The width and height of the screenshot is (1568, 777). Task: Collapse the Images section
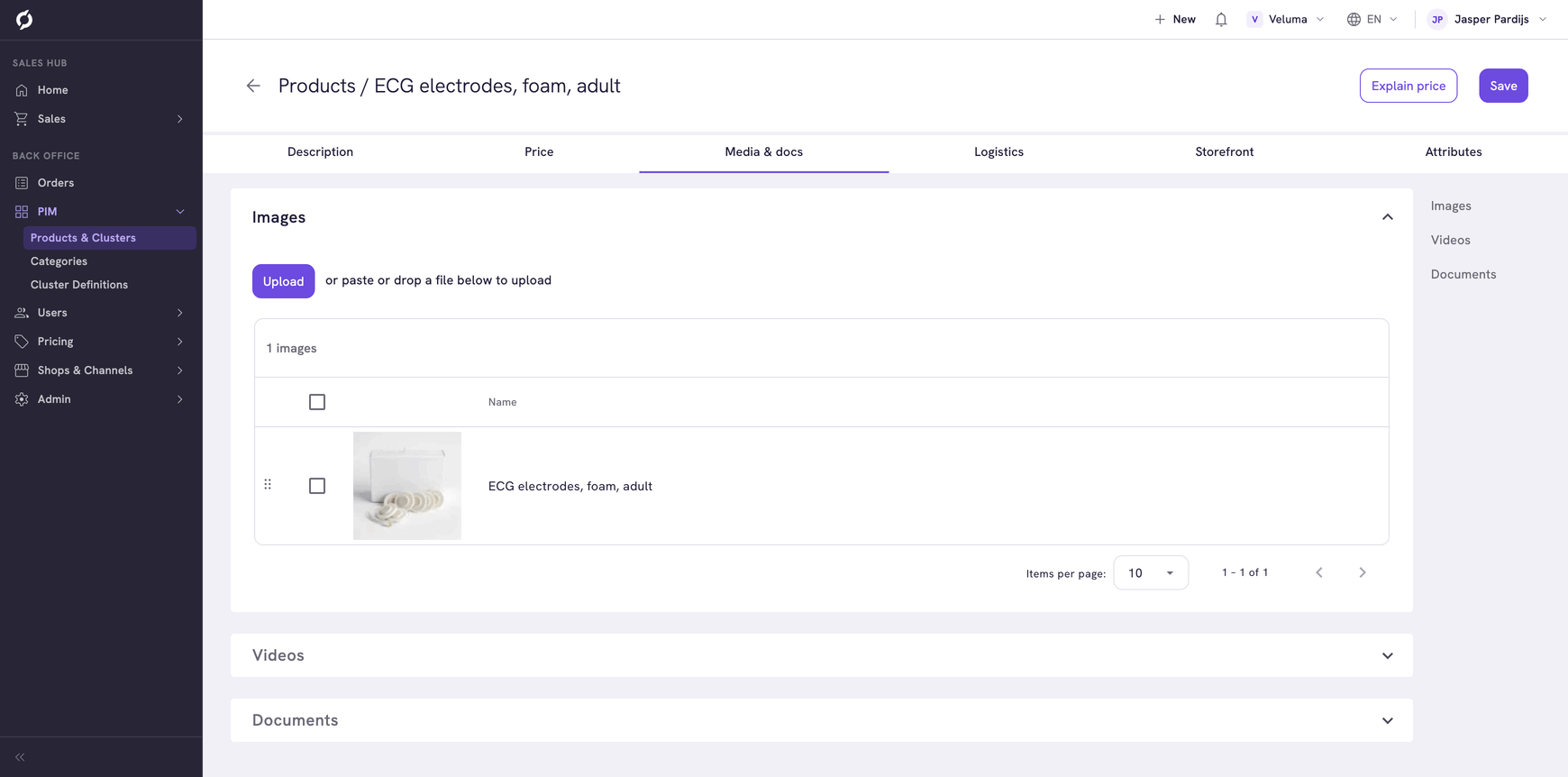[x=1388, y=217]
